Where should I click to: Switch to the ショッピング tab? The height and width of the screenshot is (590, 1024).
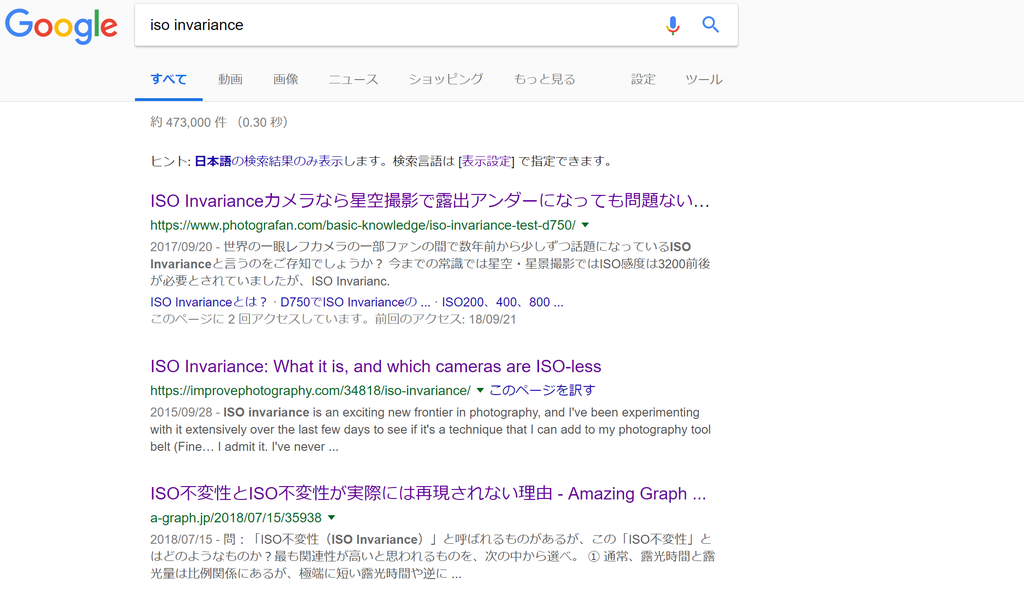click(444, 79)
